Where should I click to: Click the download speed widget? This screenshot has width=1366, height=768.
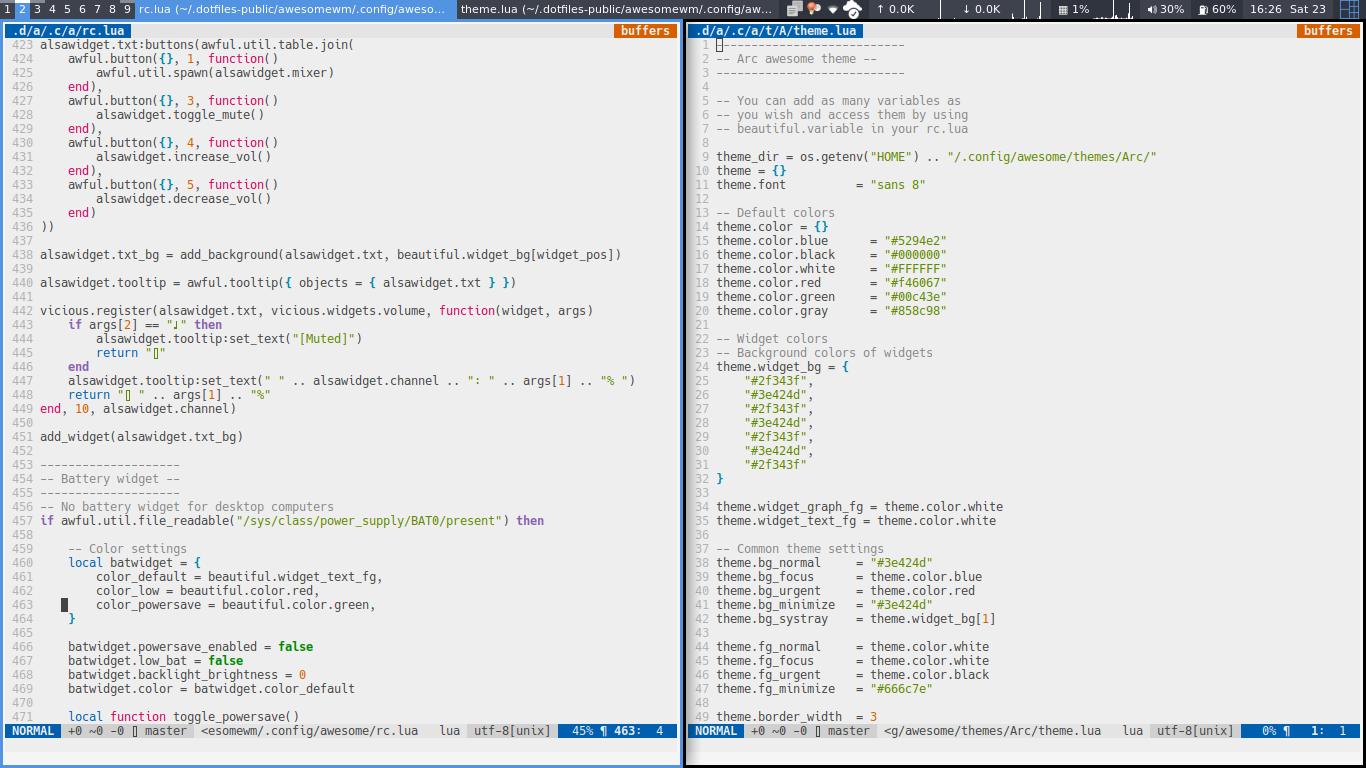[982, 9]
